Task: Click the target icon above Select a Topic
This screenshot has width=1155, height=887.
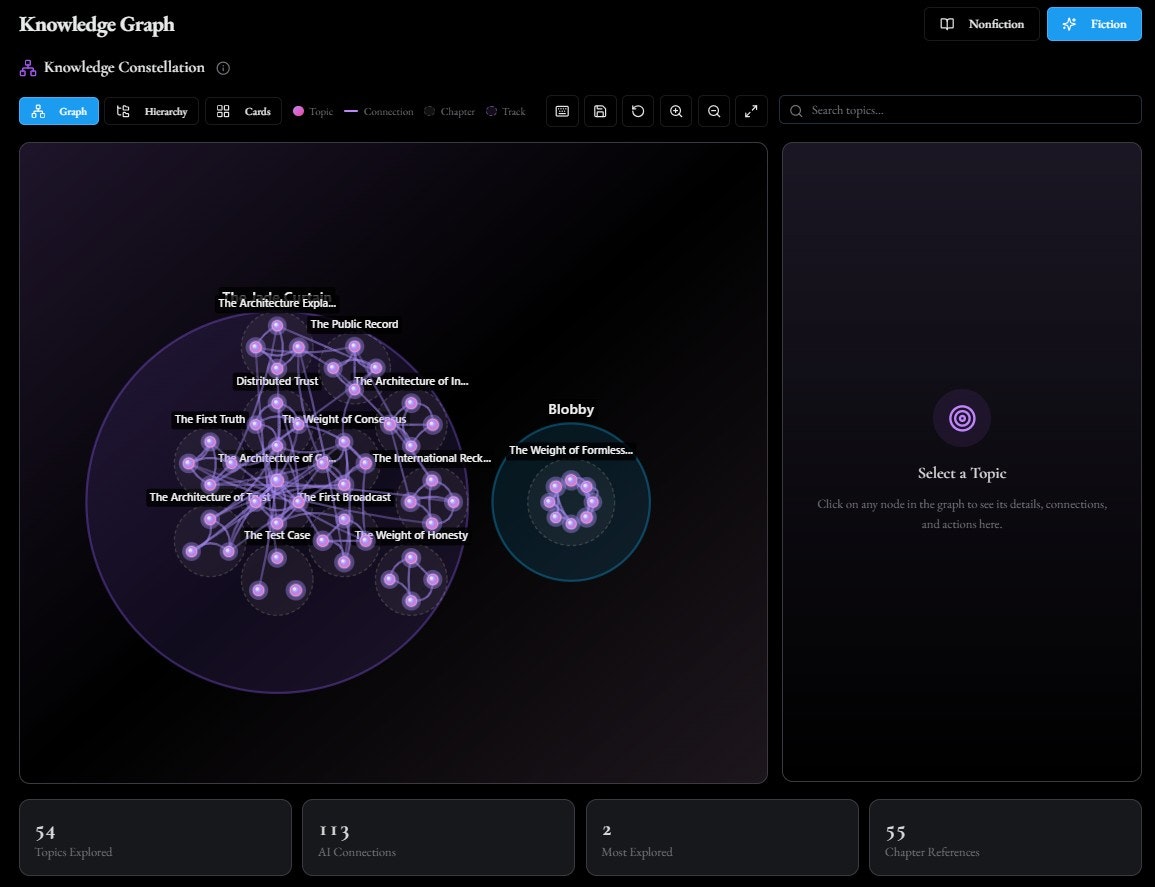Action: (962, 418)
